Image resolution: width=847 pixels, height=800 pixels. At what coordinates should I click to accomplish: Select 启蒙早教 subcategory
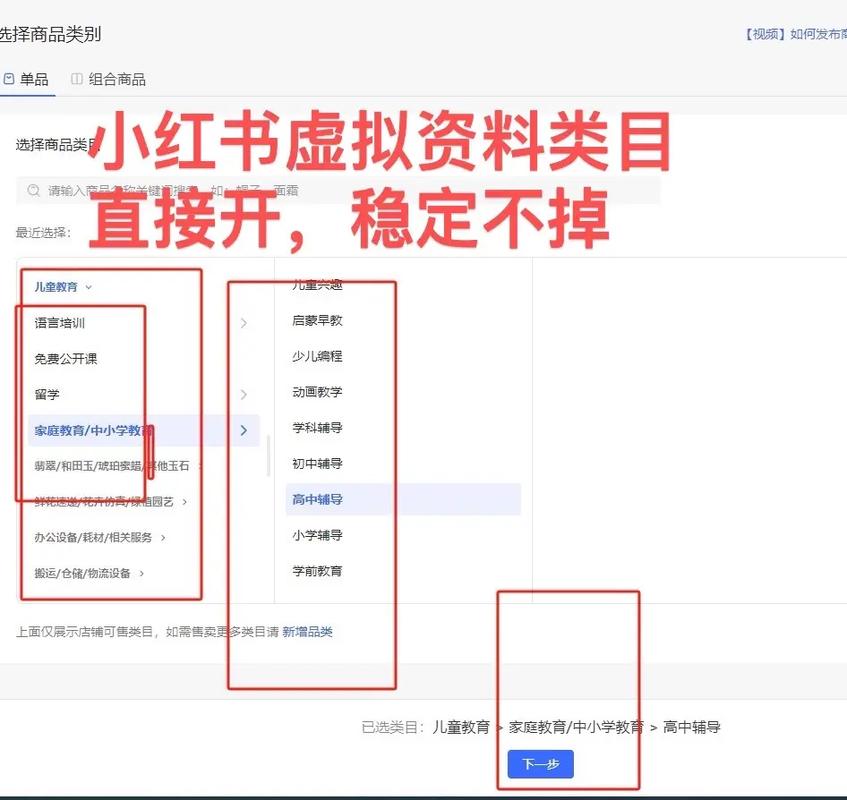tap(317, 321)
